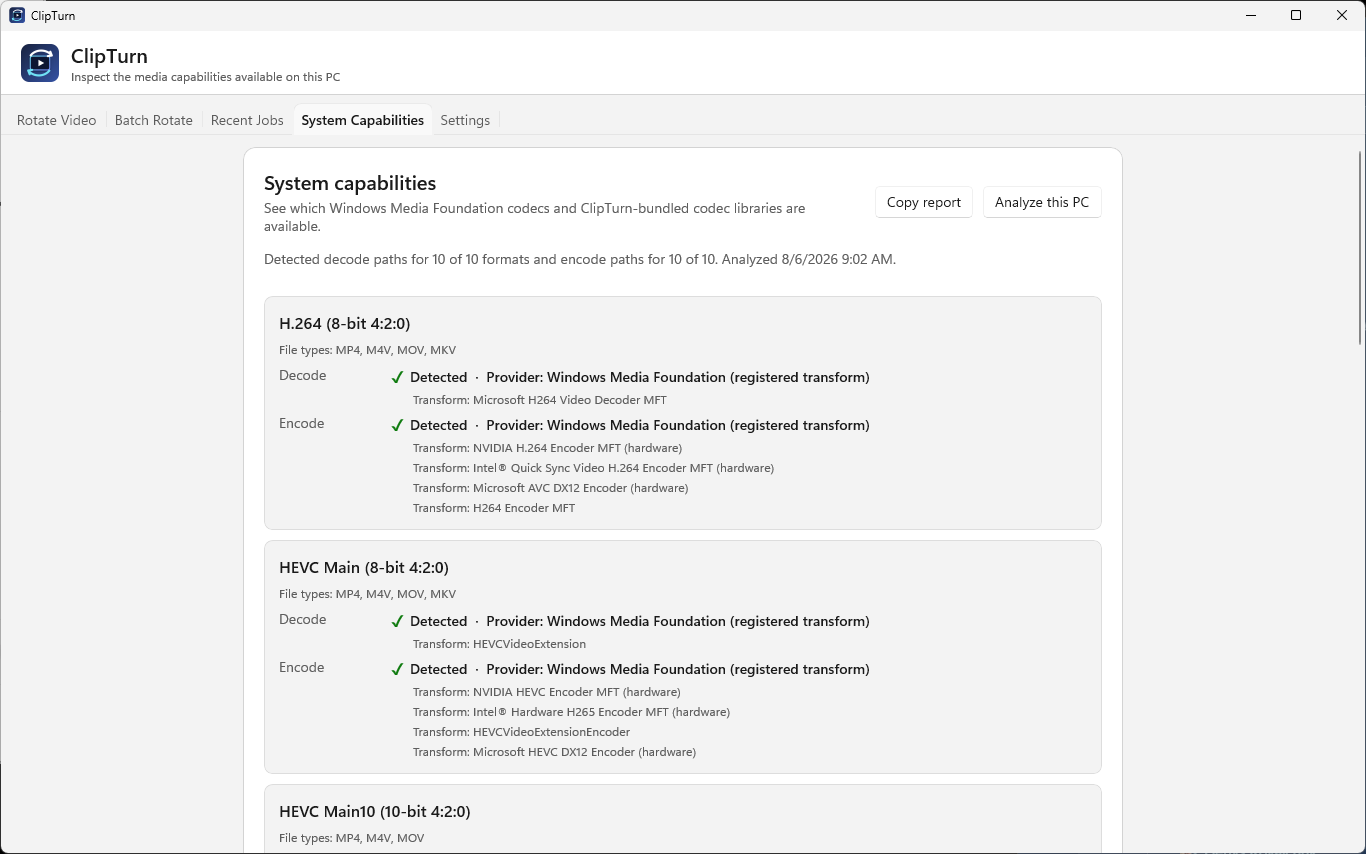Viewport: 1366px width, 854px height.
Task: Click "Transform: Microsoft HEVC DX12 Encoder (hardware)"
Action: [554, 752]
